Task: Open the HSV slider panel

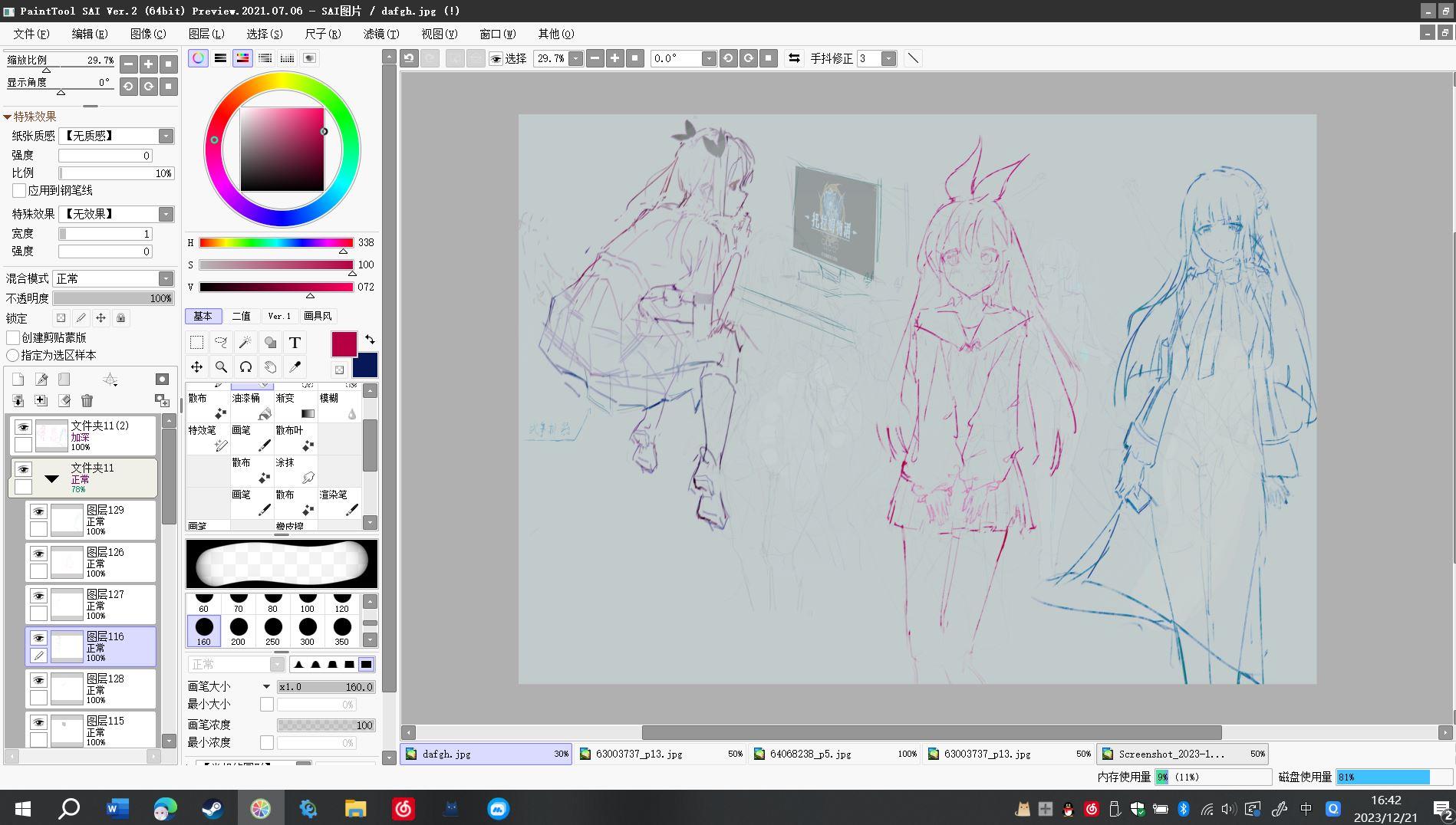Action: coord(242,58)
